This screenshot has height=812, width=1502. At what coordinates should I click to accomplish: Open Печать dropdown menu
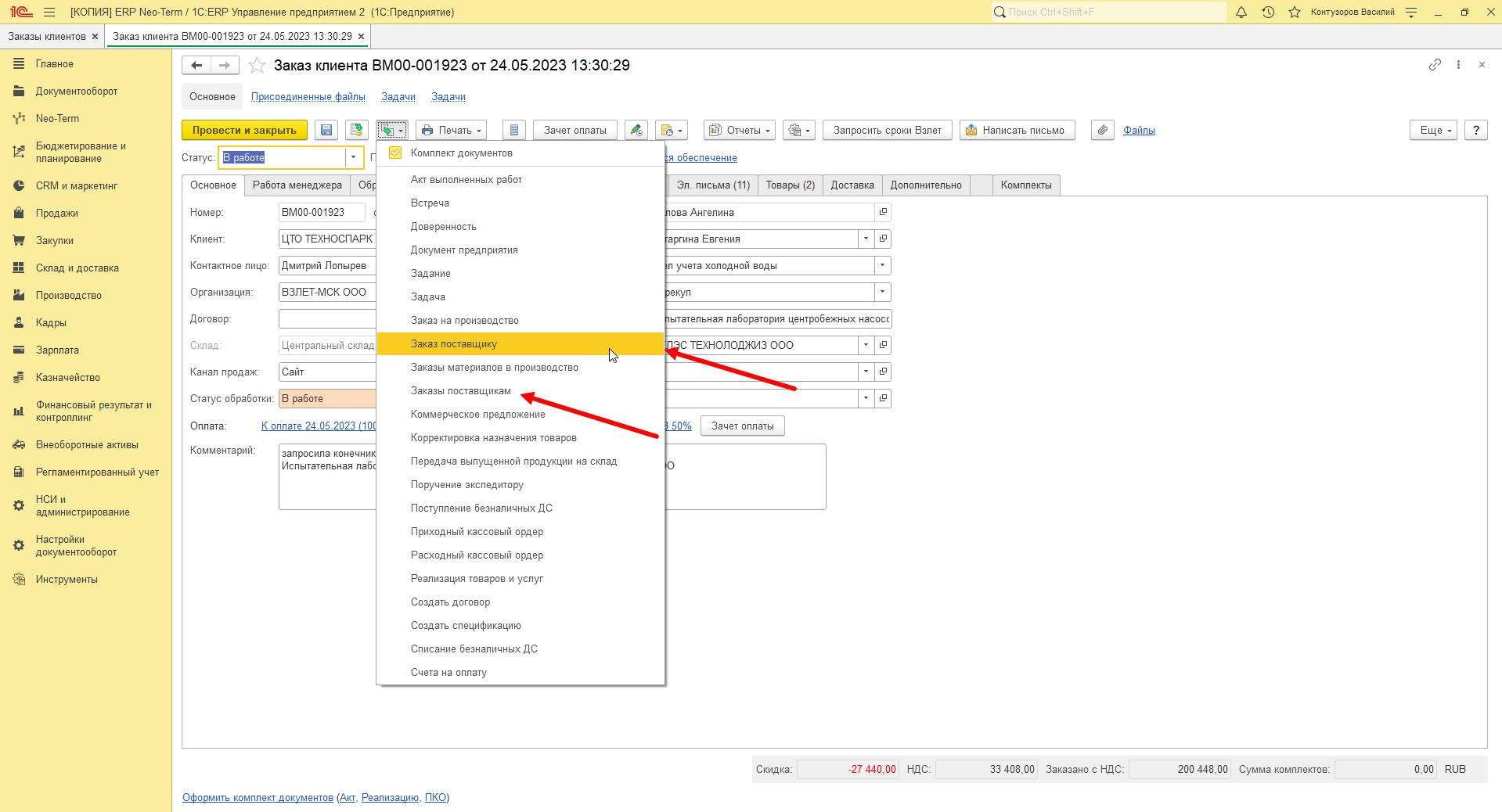coord(451,130)
